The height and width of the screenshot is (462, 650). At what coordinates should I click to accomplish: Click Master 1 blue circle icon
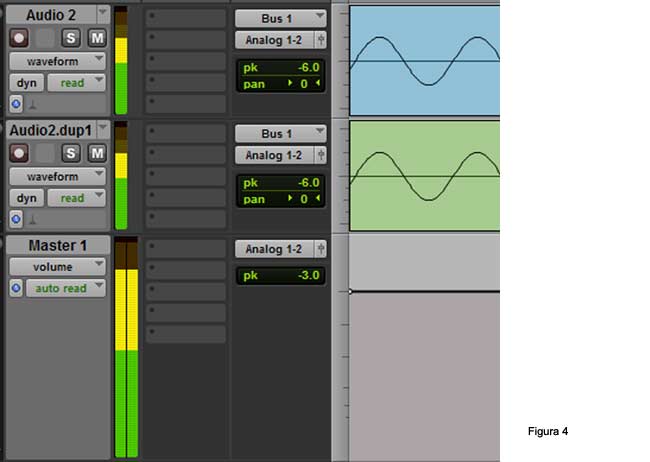(x=16, y=288)
